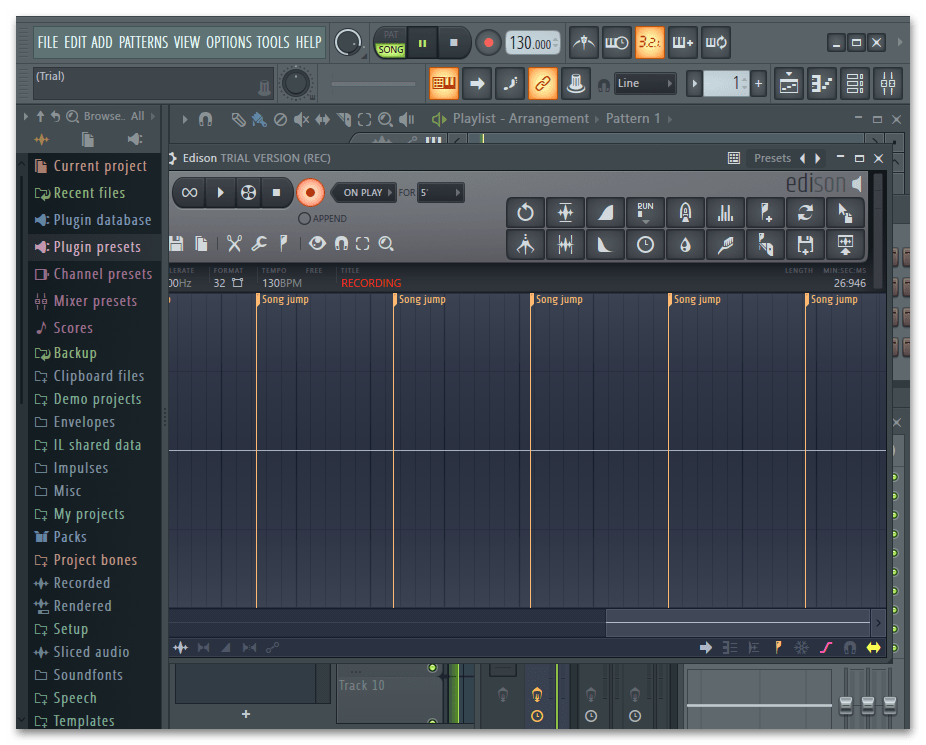Toggle the orange multilink controllers button
926x745 pixels.
click(543, 83)
